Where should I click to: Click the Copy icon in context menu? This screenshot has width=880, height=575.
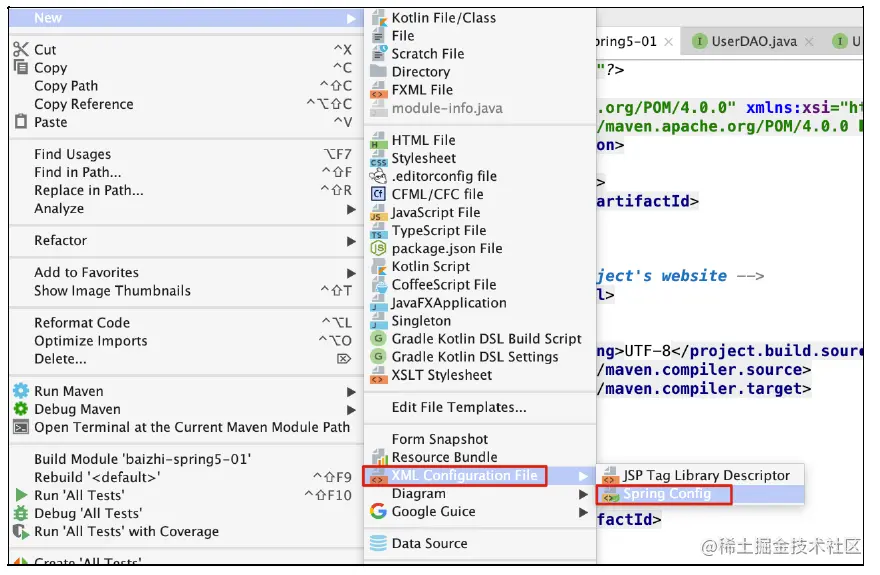pos(21,67)
